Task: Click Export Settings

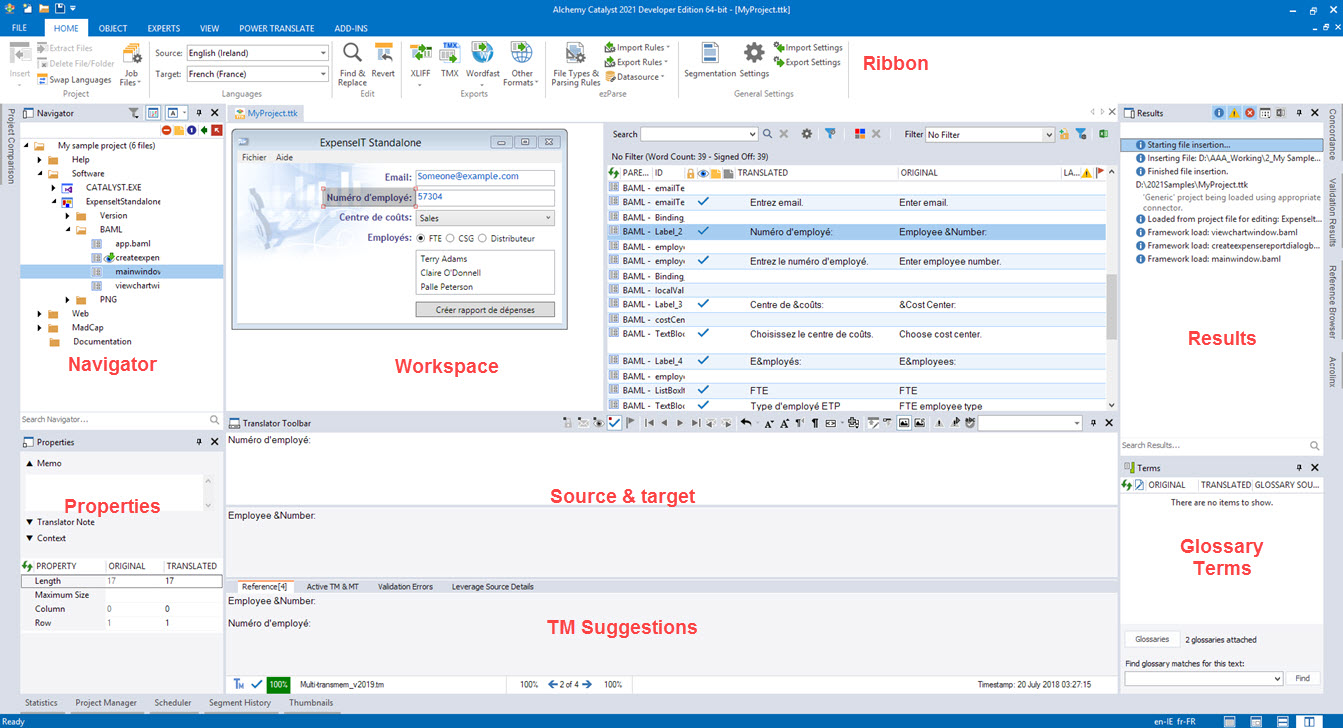Action: 807,62
